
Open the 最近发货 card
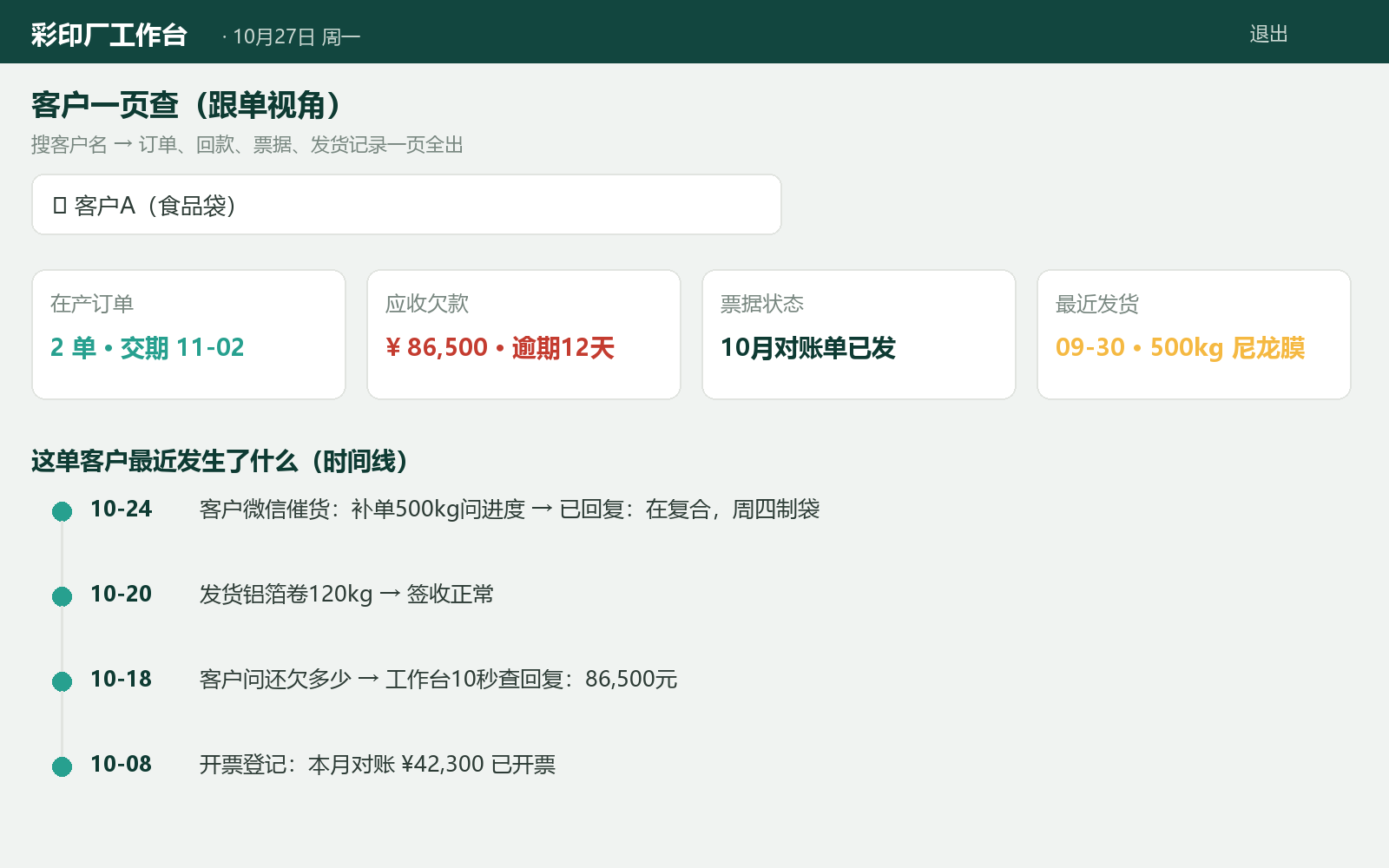pos(1194,334)
